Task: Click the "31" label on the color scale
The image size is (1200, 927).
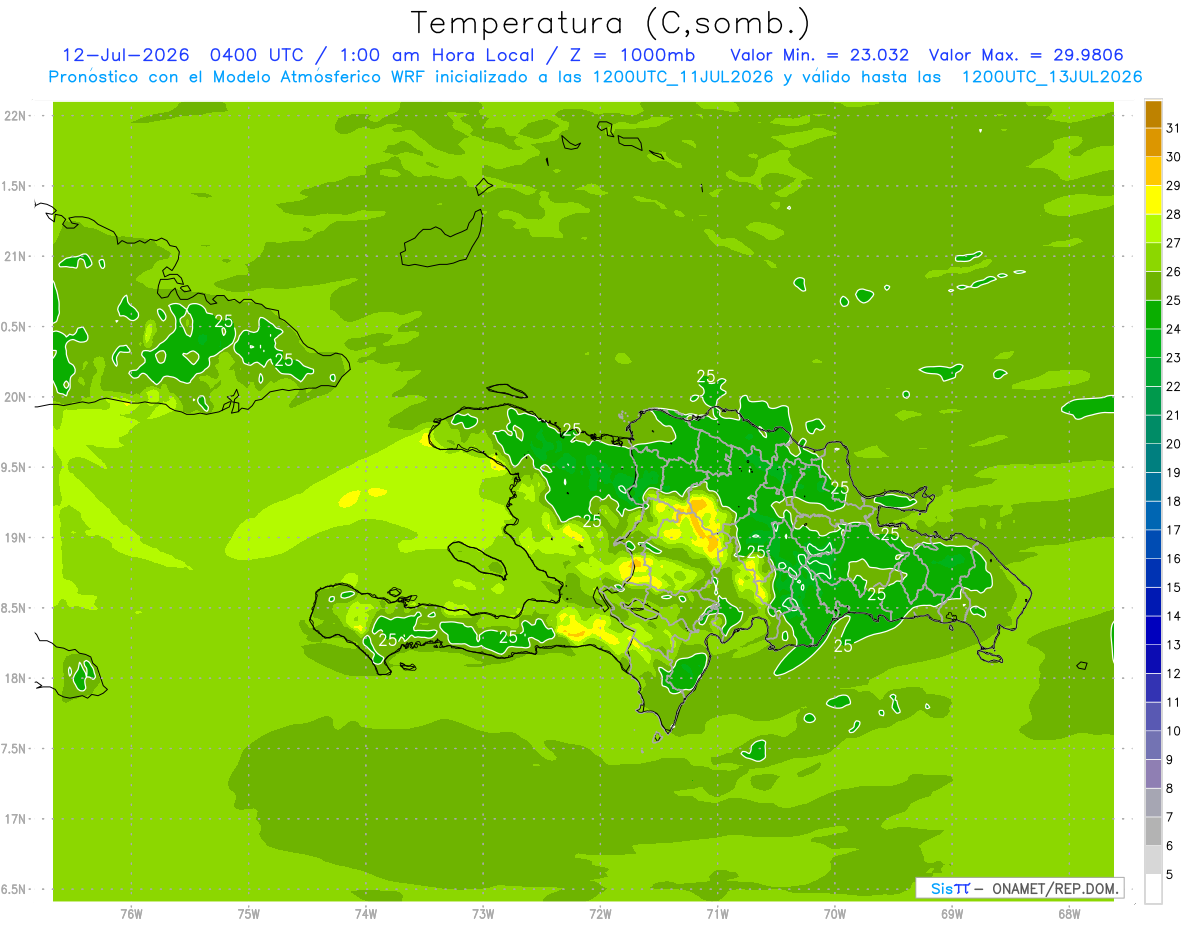Action: pos(1174,127)
